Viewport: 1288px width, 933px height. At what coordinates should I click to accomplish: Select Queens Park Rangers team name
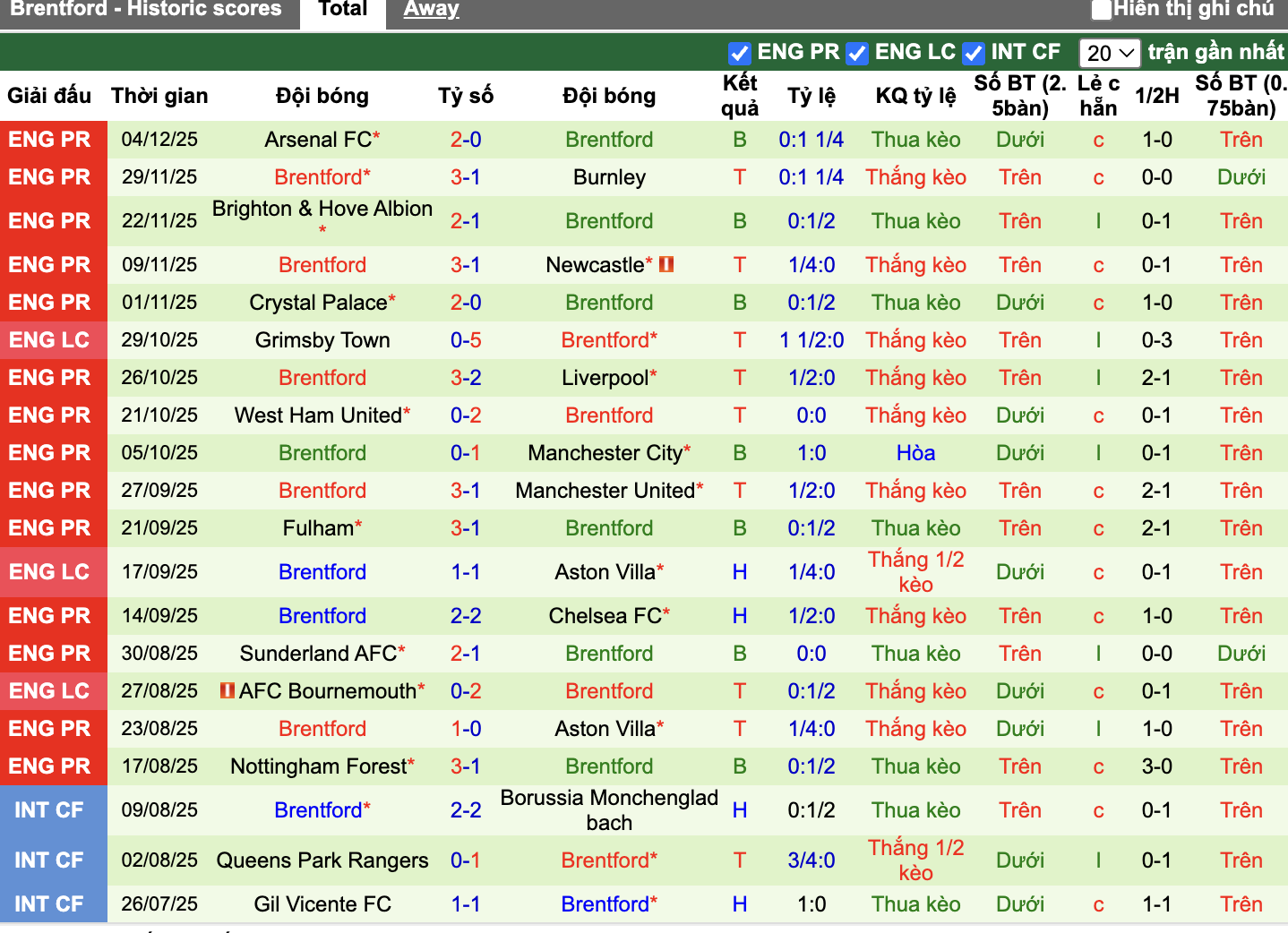pos(322,860)
